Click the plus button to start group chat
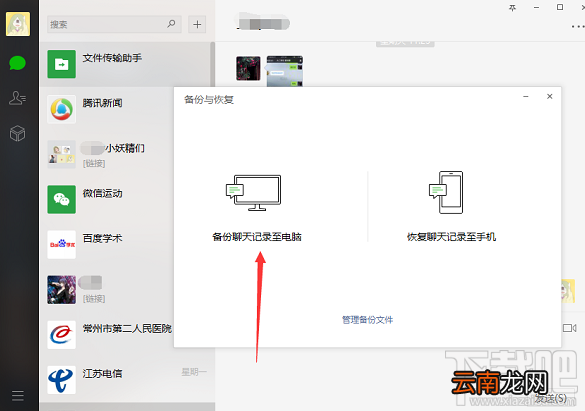This screenshot has width=585, height=411. (197, 25)
